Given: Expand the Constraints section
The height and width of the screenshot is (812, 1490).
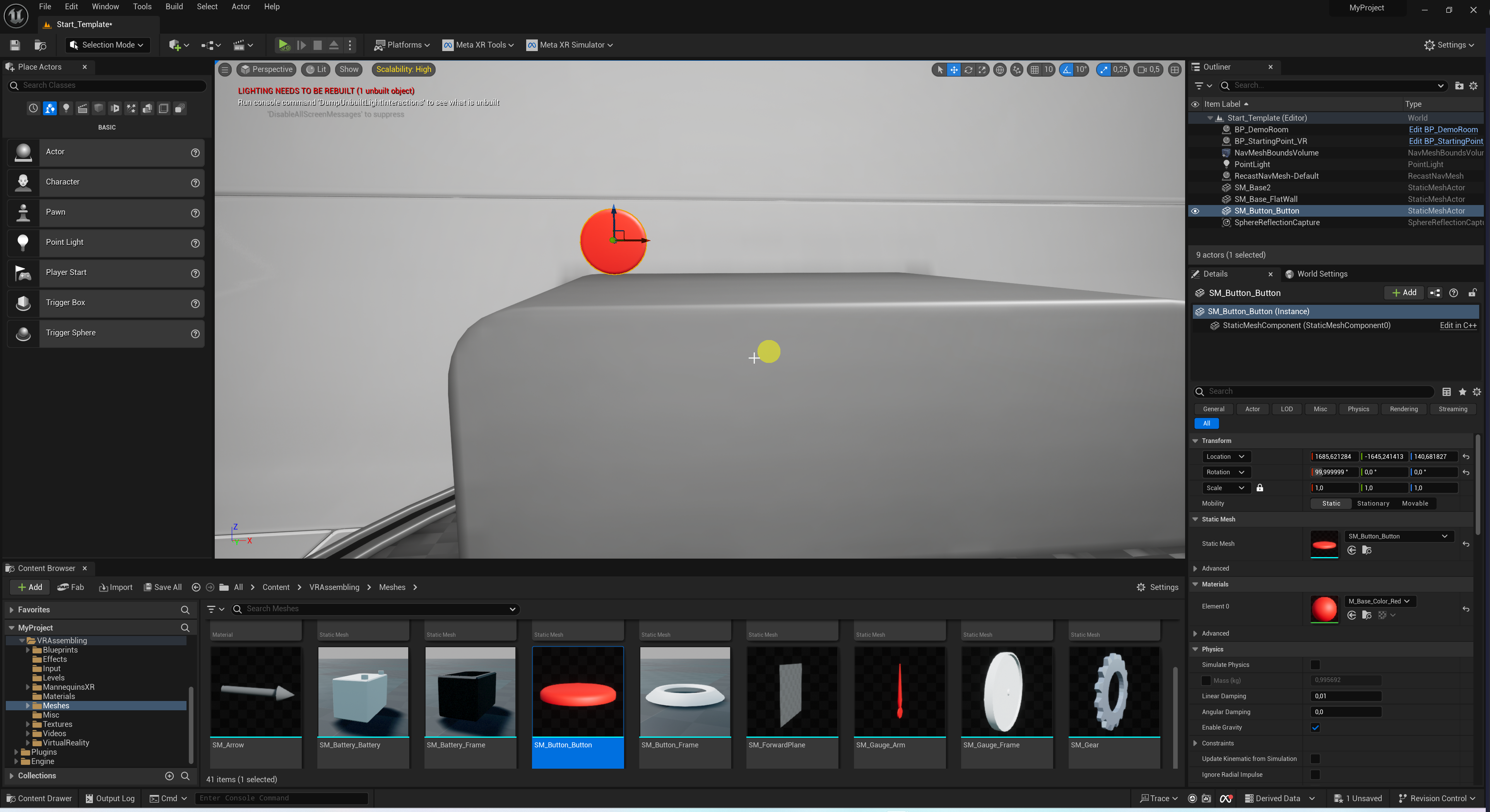Looking at the screenshot, I should pyautogui.click(x=1195, y=743).
